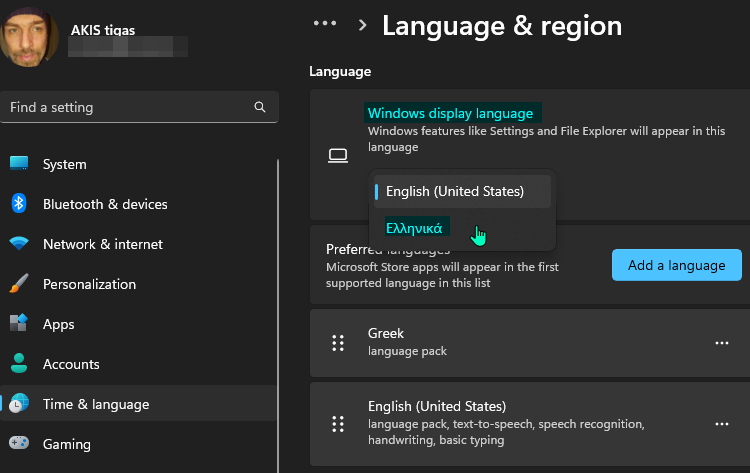Click 'language pack' text under Greek
The height and width of the screenshot is (473, 750).
(x=407, y=351)
